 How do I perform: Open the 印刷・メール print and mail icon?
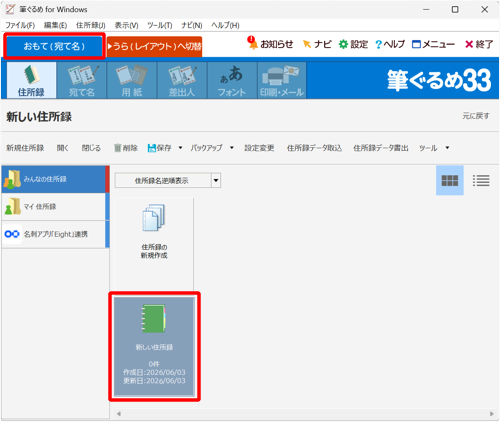[x=282, y=80]
